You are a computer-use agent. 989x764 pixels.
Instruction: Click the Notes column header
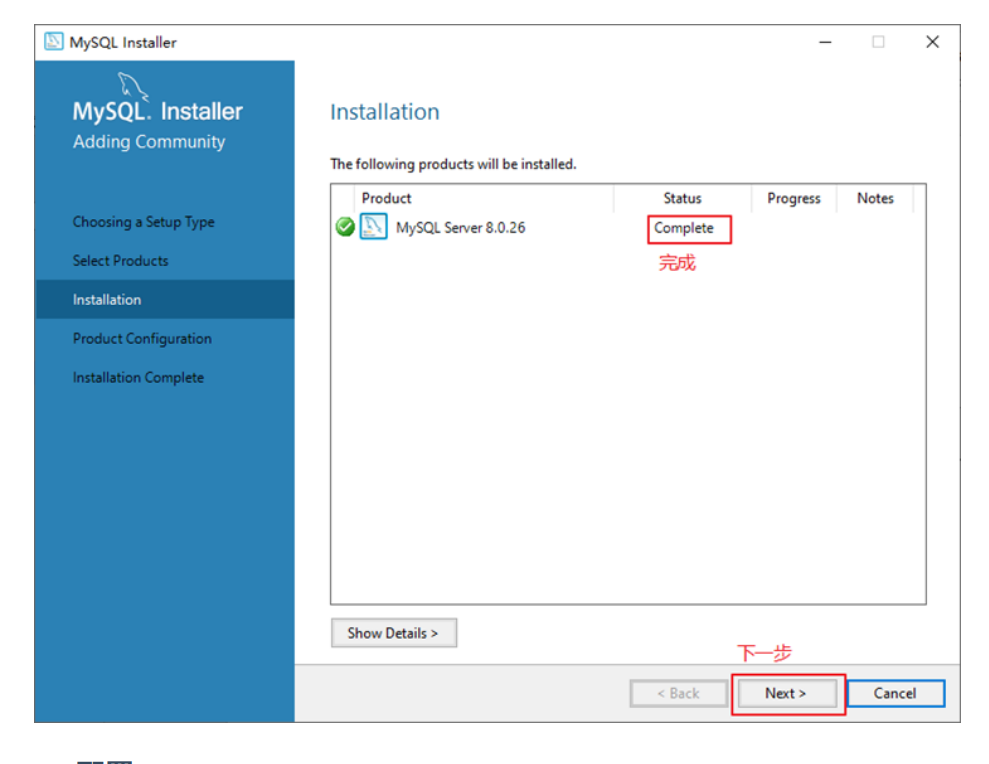[875, 198]
